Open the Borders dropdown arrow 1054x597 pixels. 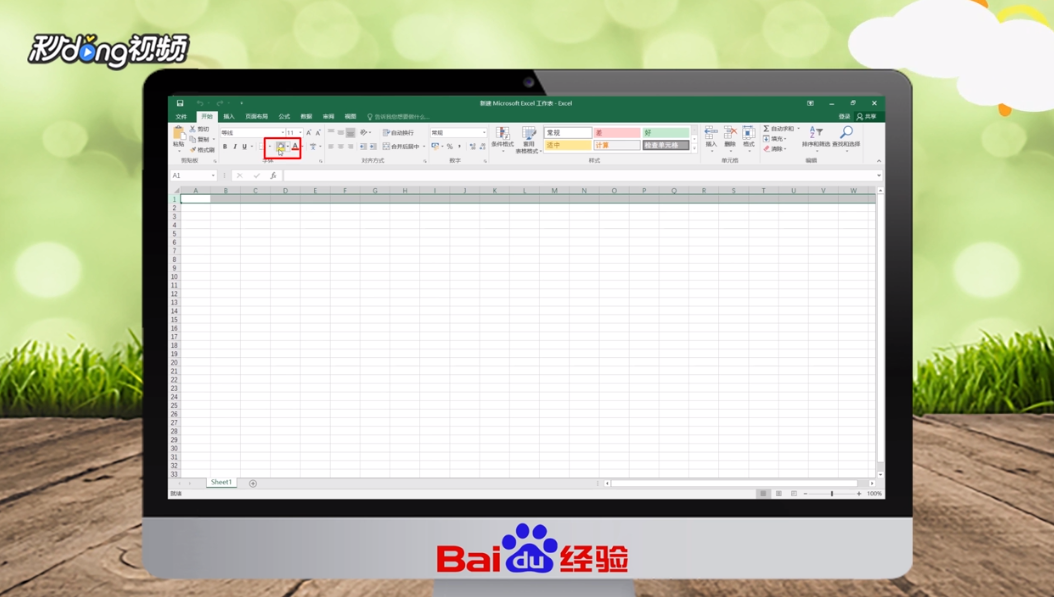coord(270,146)
